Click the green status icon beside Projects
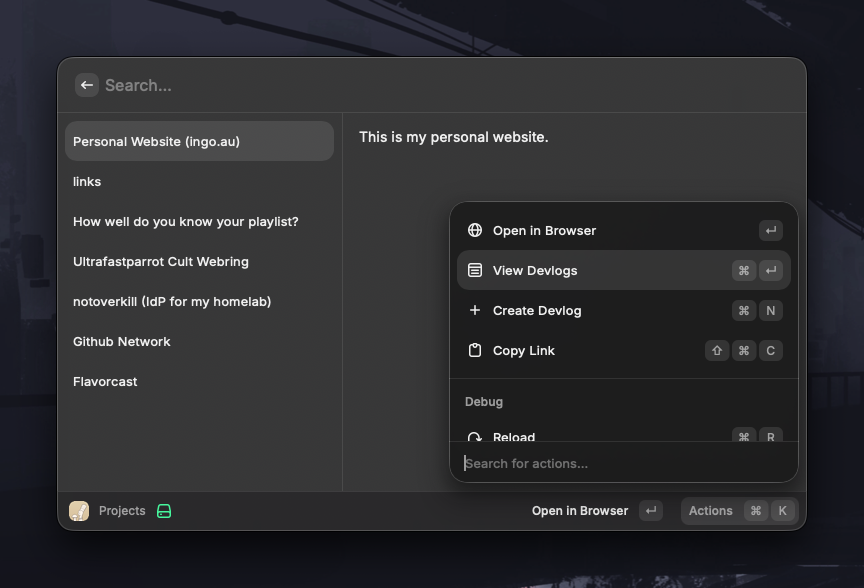Viewport: 864px width, 588px height. [x=164, y=511]
